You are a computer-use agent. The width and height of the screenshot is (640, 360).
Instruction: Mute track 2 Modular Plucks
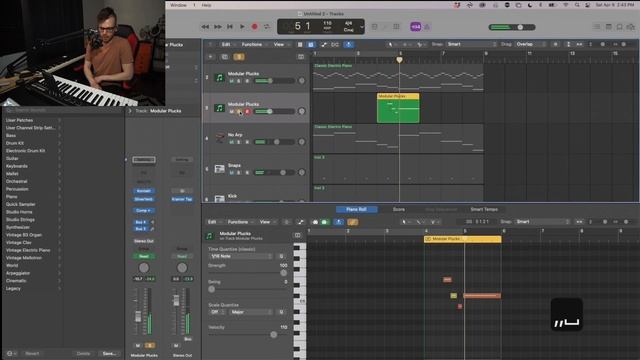click(231, 81)
